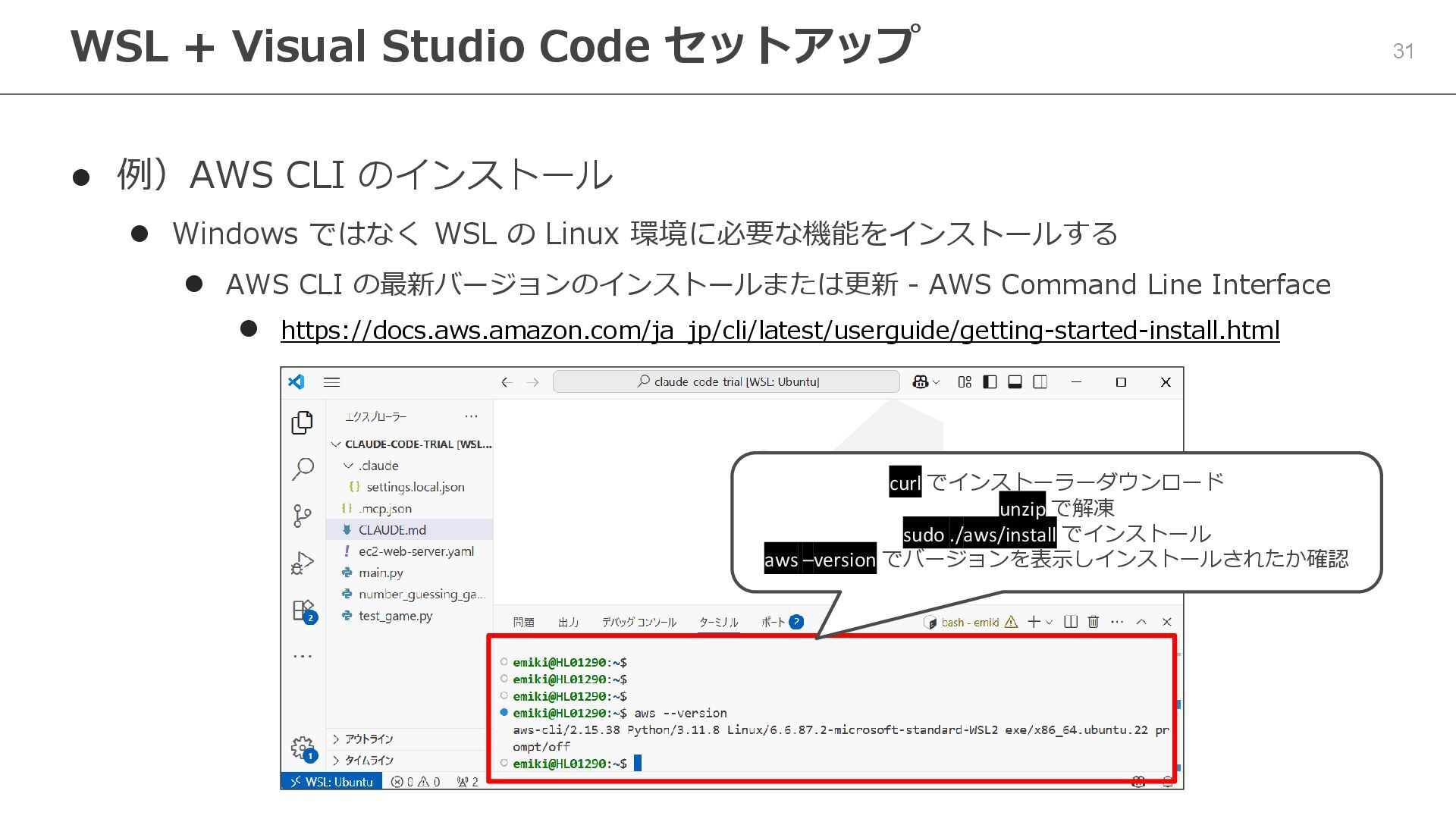Open main.py in the explorer
The height and width of the screenshot is (819, 1456).
click(x=409, y=573)
